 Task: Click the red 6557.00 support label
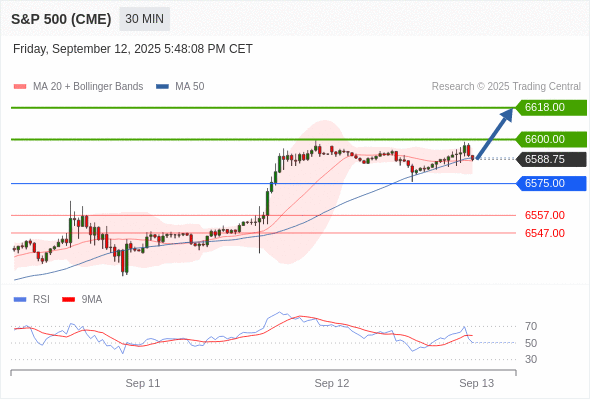[x=544, y=215]
